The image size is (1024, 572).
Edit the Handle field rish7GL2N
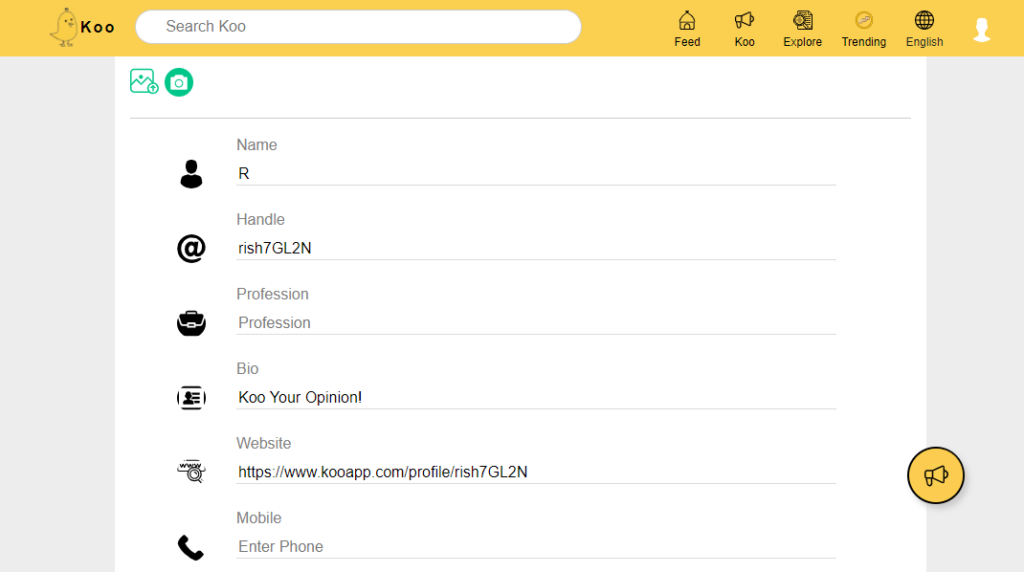click(x=535, y=248)
